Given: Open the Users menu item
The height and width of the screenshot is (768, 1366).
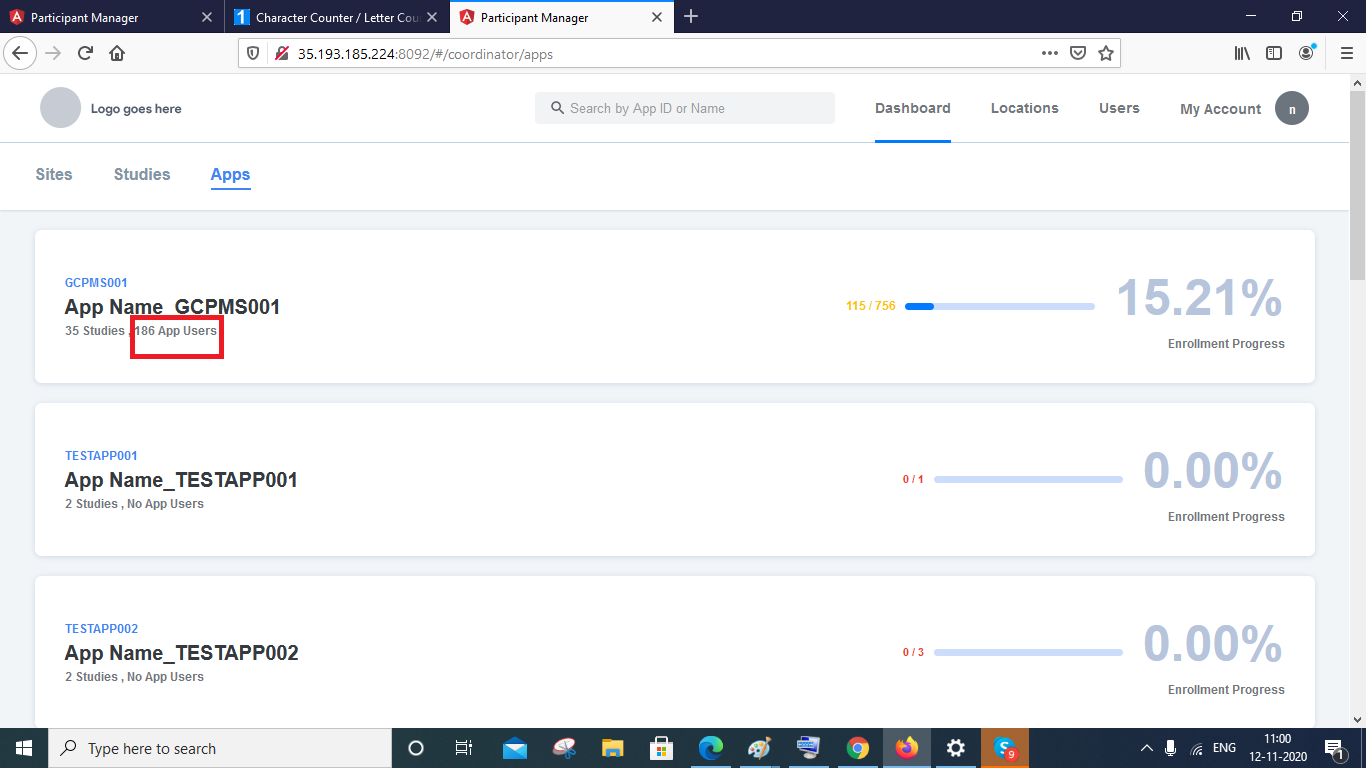Looking at the screenshot, I should click(x=1119, y=108).
